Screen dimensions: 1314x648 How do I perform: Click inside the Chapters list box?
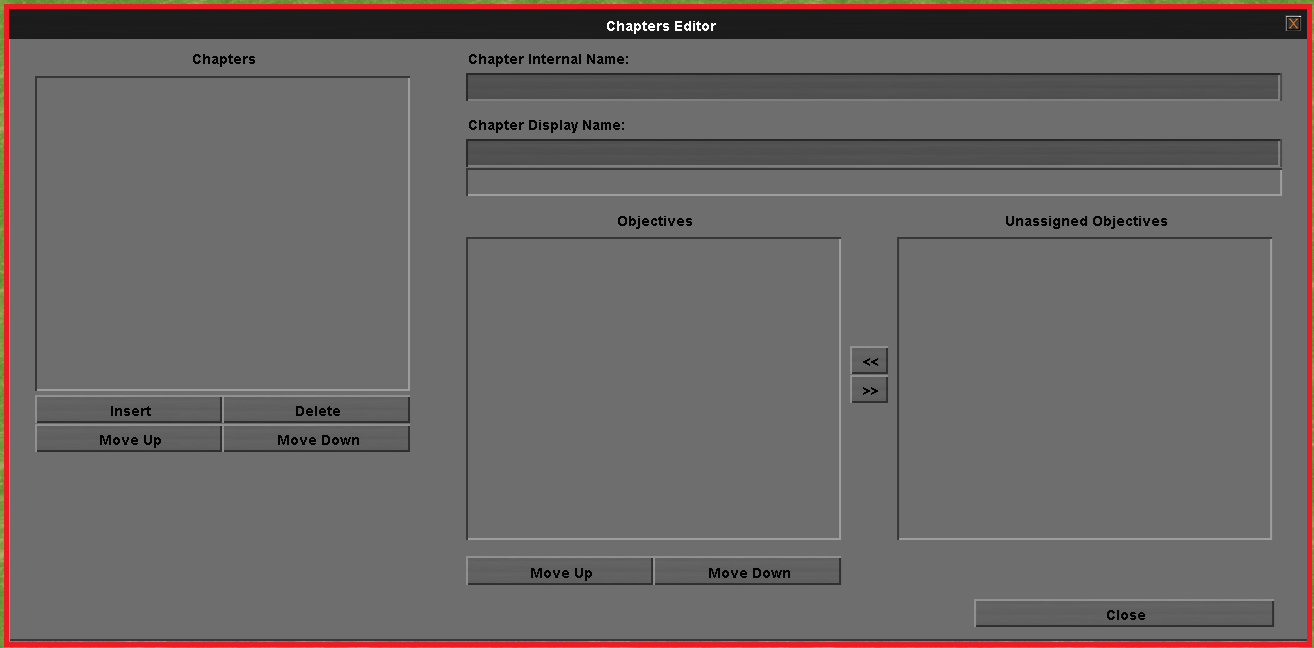(x=223, y=234)
